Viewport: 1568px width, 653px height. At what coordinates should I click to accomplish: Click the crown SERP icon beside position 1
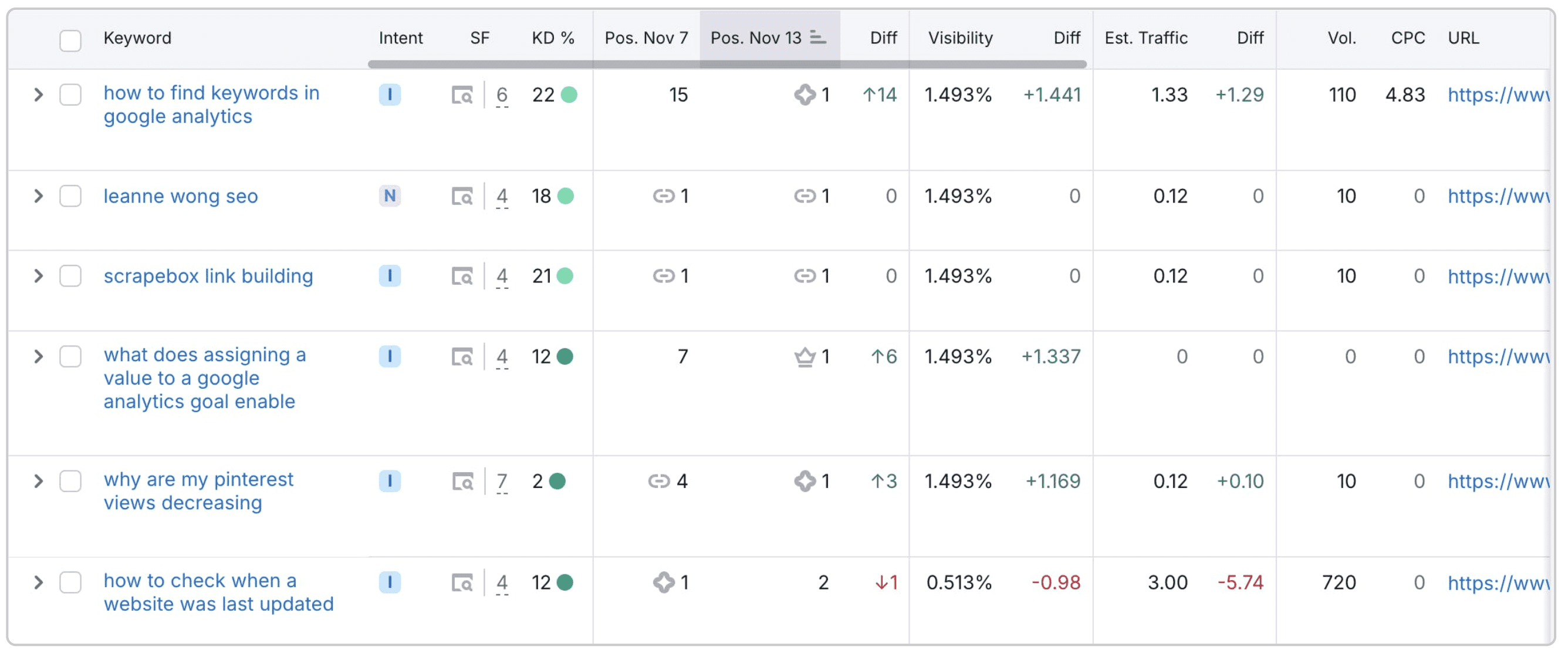(x=805, y=358)
